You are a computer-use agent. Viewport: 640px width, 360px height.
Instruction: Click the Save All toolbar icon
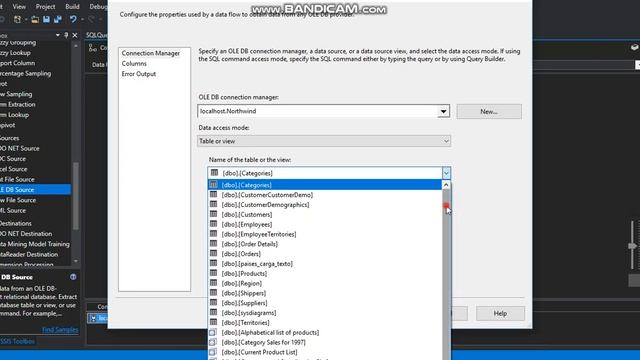click(58, 19)
